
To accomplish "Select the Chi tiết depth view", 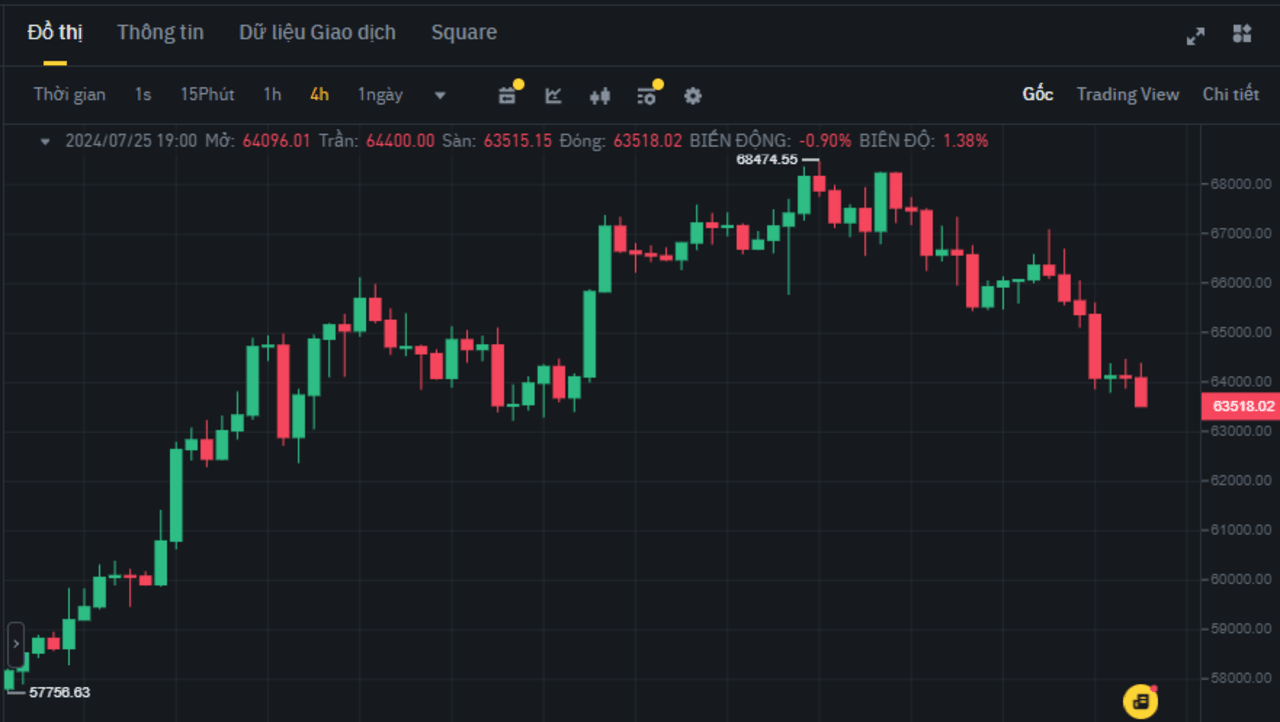I will pyautogui.click(x=1231, y=94).
